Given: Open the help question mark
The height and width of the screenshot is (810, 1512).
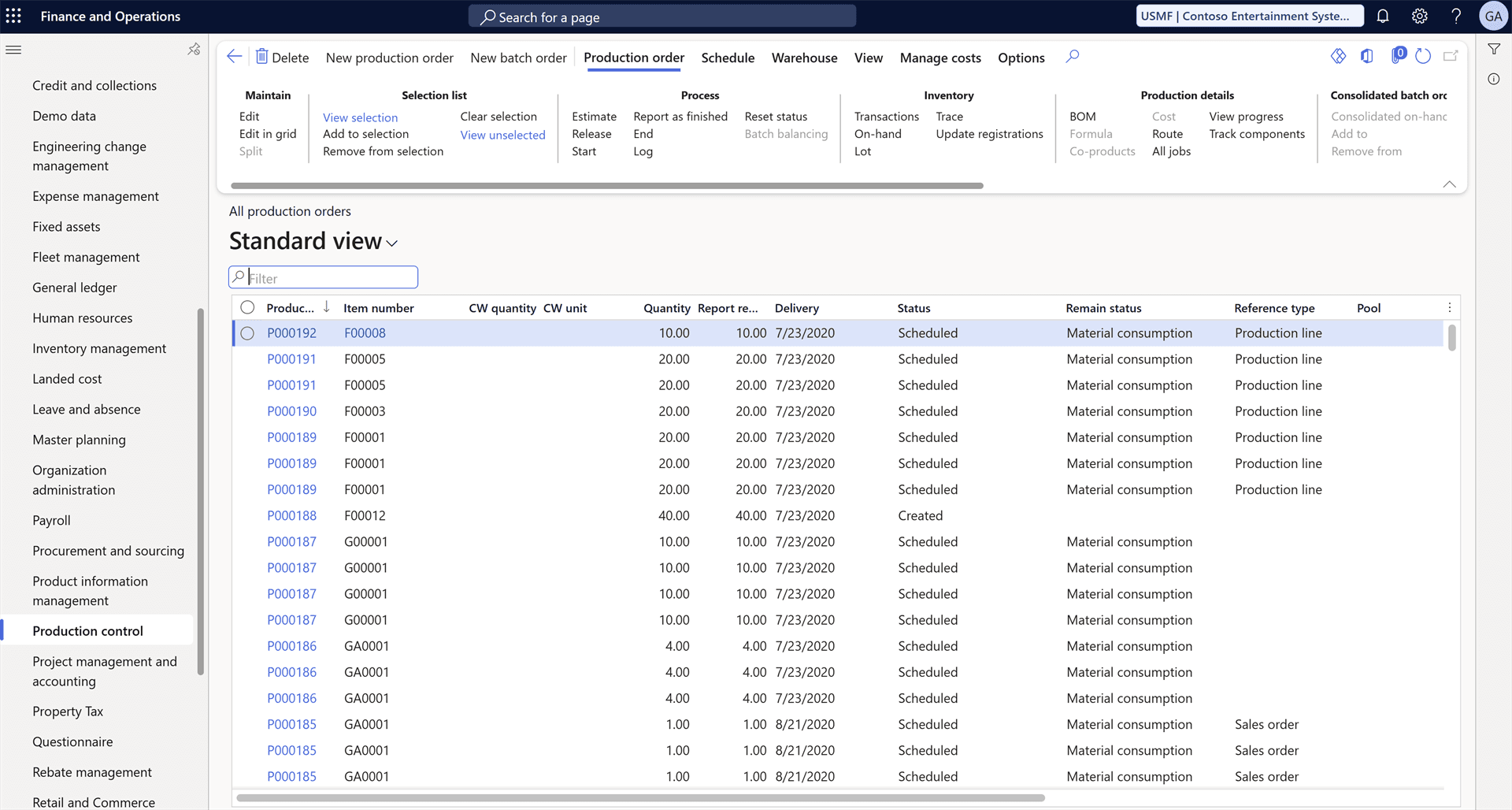Looking at the screenshot, I should point(1455,16).
